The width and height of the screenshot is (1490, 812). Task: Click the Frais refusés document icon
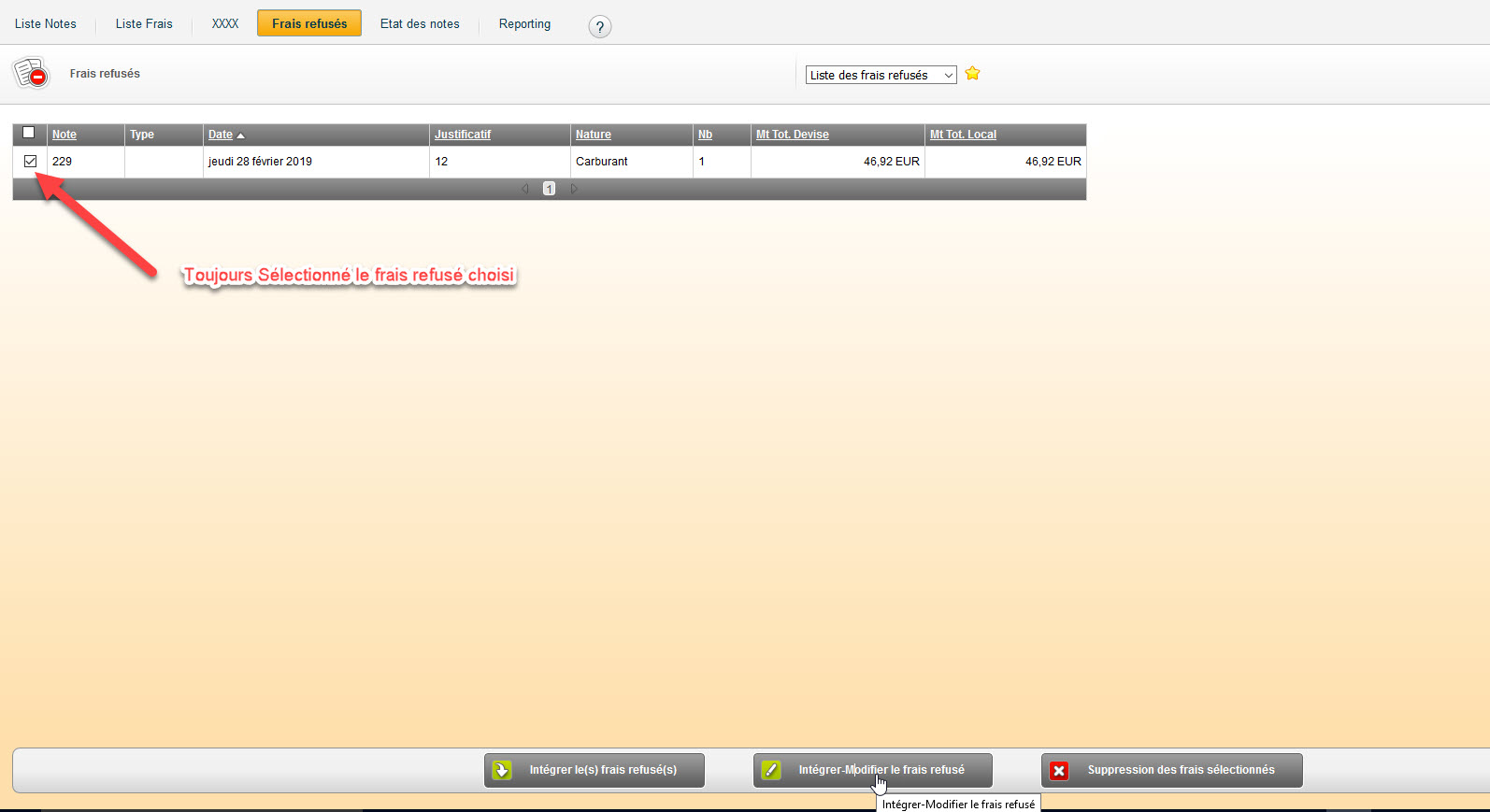[30, 73]
